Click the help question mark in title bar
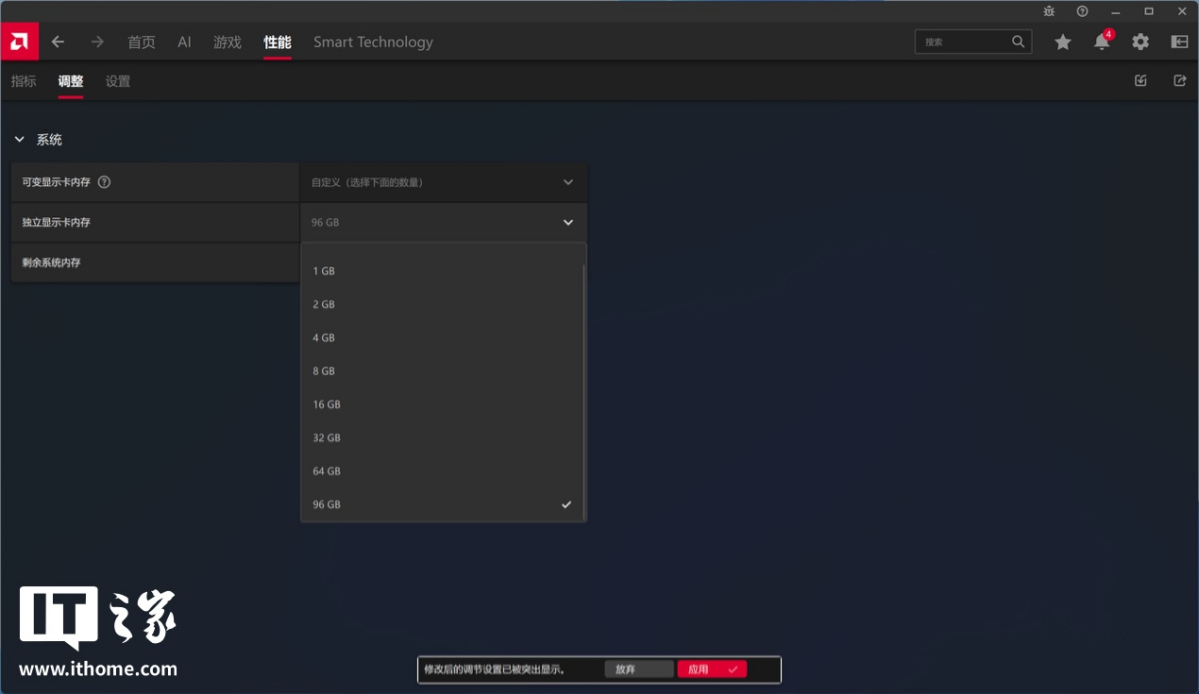 point(1082,11)
